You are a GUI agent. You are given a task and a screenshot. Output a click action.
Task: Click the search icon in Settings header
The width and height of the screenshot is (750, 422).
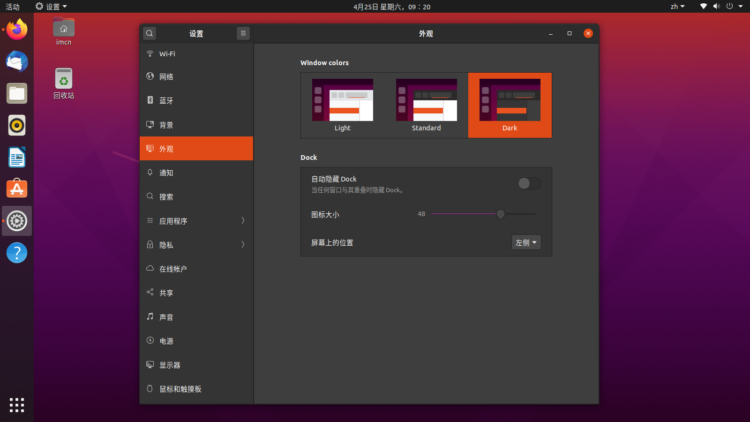149,33
